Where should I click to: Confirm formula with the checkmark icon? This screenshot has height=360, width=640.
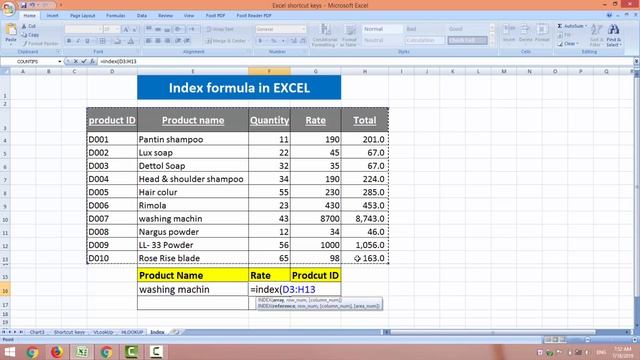coord(84,61)
